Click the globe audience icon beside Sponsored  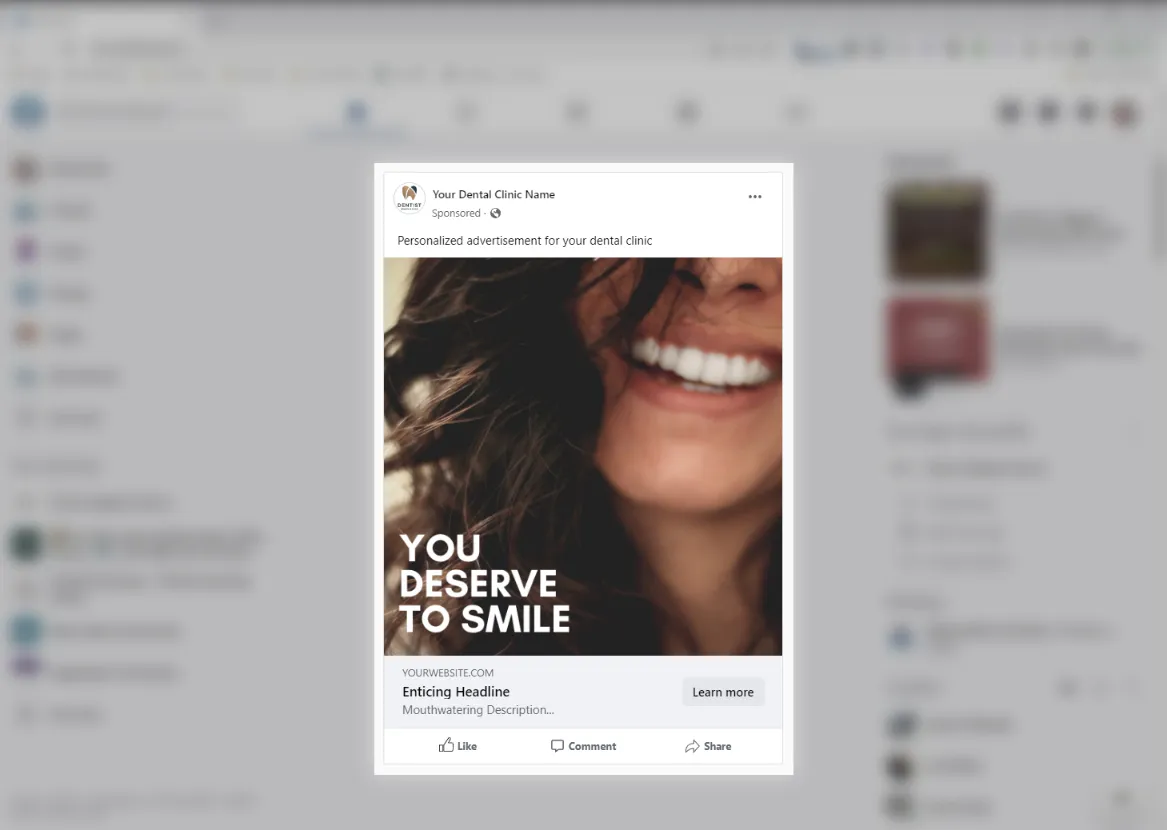pos(495,213)
